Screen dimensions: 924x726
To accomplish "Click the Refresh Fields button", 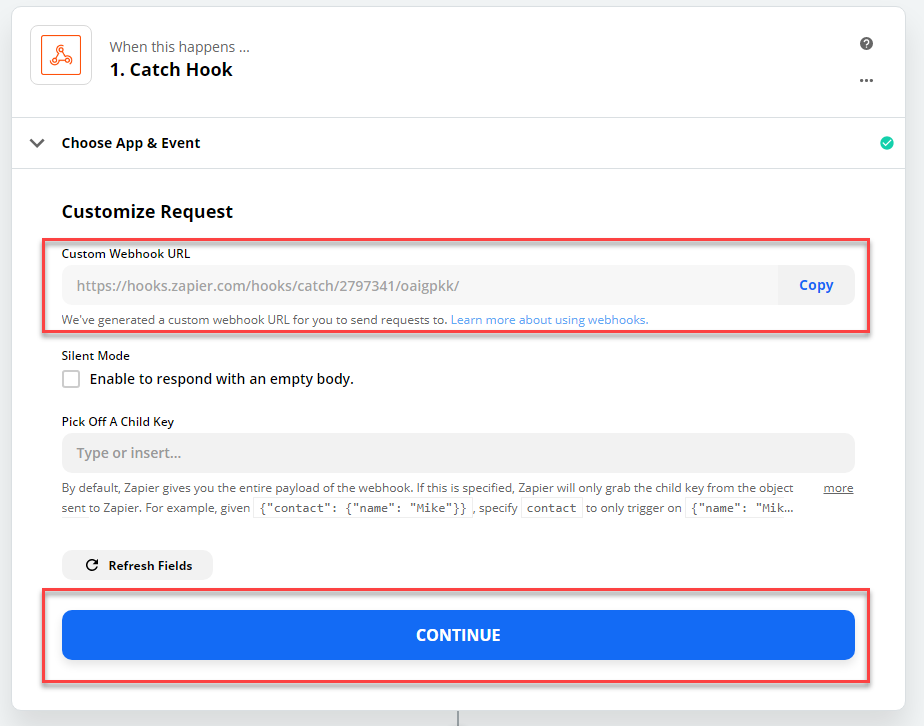I will click(137, 565).
